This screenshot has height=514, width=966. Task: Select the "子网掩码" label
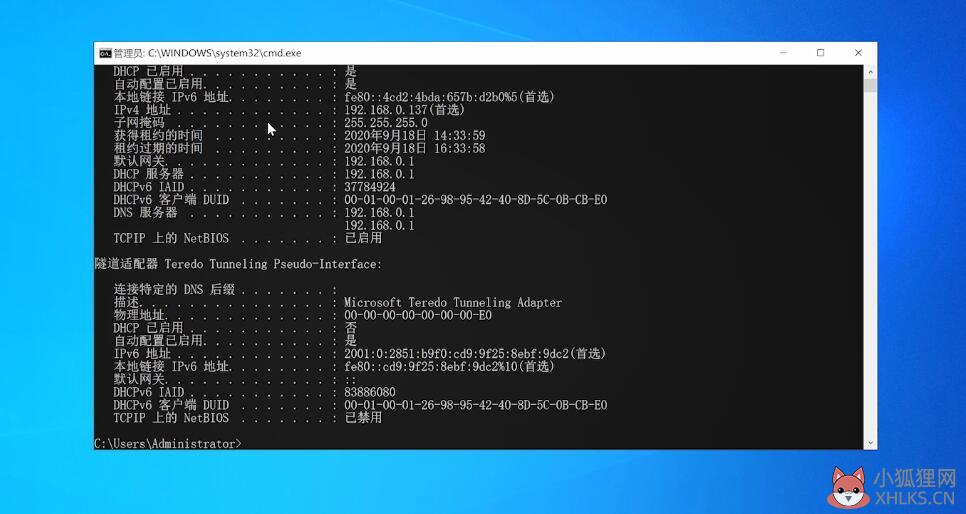pyautogui.click(x=139, y=123)
